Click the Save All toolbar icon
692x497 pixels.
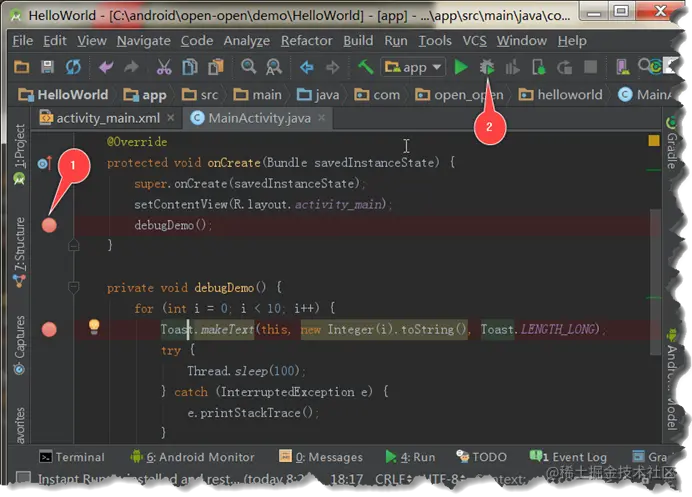47,67
